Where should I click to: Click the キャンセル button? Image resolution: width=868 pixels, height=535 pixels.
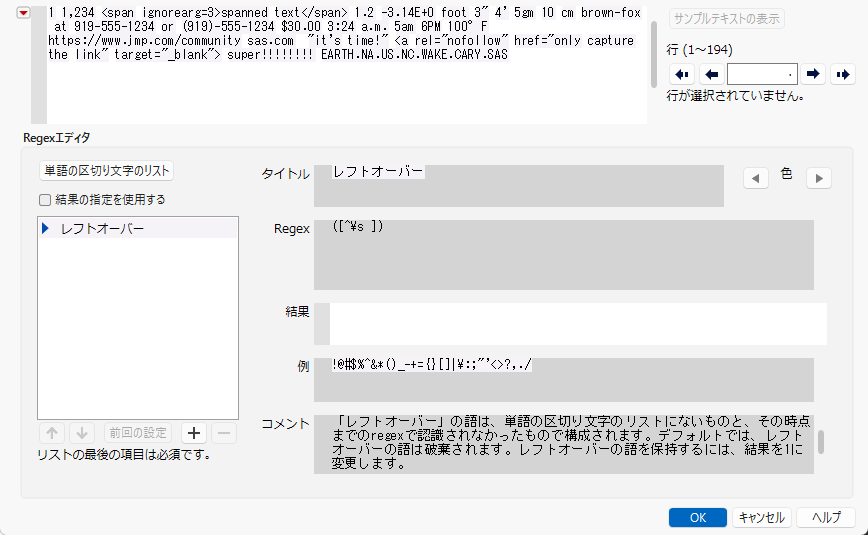762,517
